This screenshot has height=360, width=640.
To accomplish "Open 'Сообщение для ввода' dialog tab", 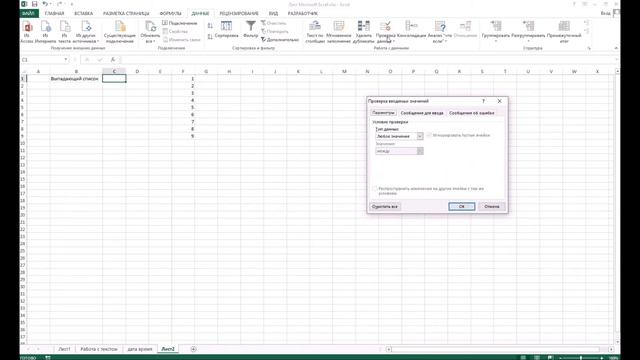I will coord(422,113).
